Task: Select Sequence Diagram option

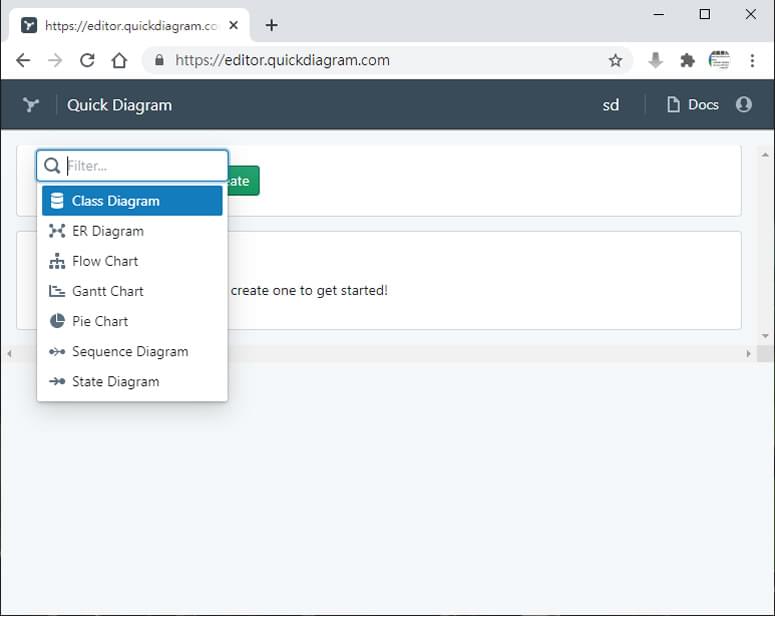Action: 132,352
